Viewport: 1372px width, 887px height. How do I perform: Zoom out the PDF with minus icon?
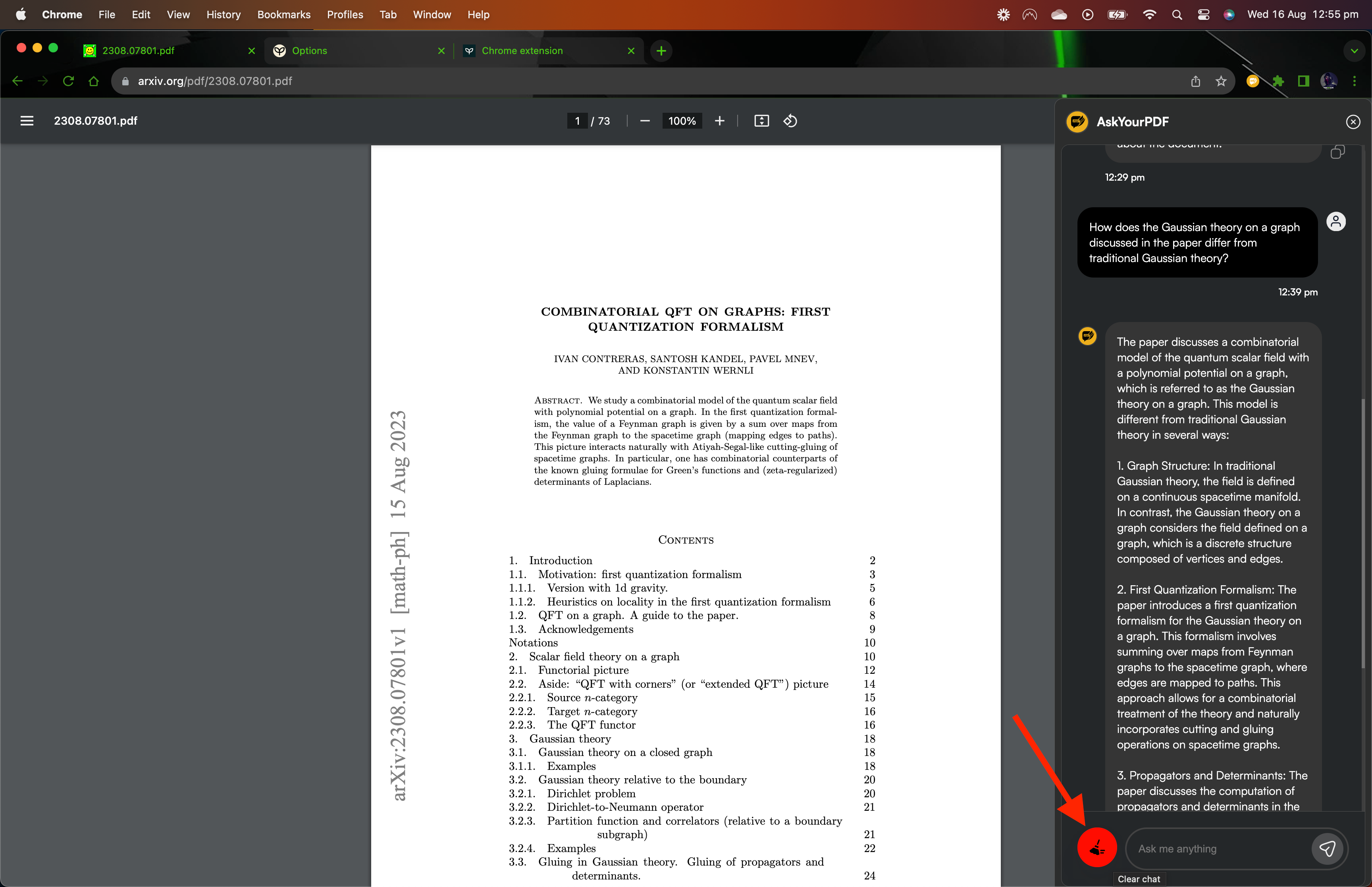click(x=645, y=121)
